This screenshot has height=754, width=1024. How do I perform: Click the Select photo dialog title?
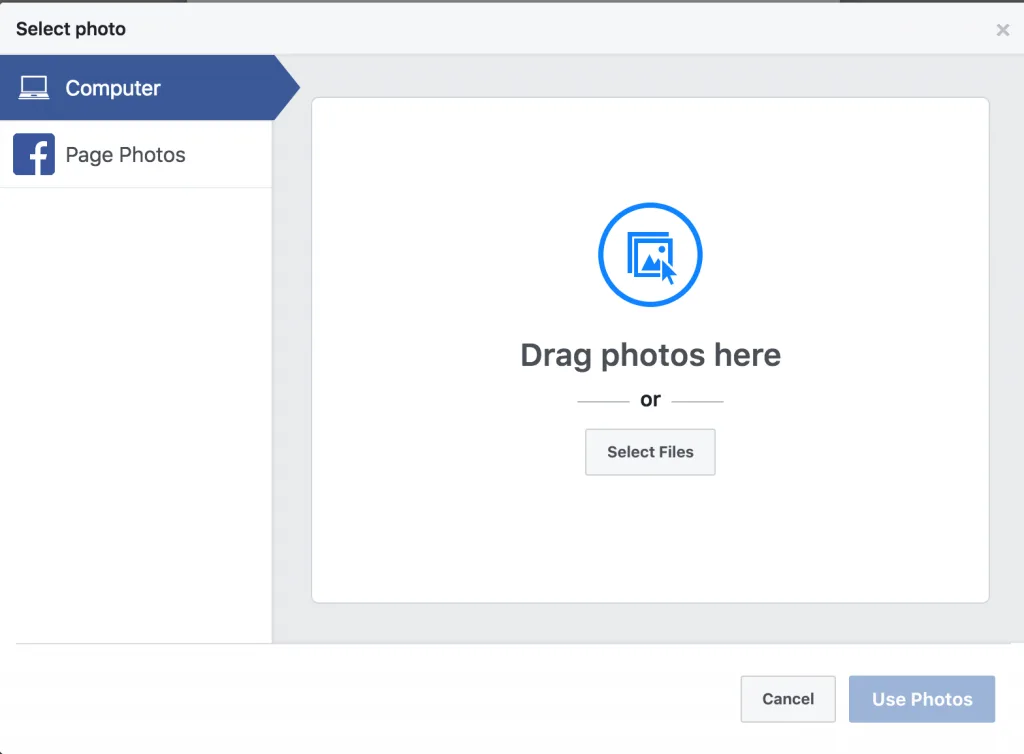pyautogui.click(x=69, y=28)
